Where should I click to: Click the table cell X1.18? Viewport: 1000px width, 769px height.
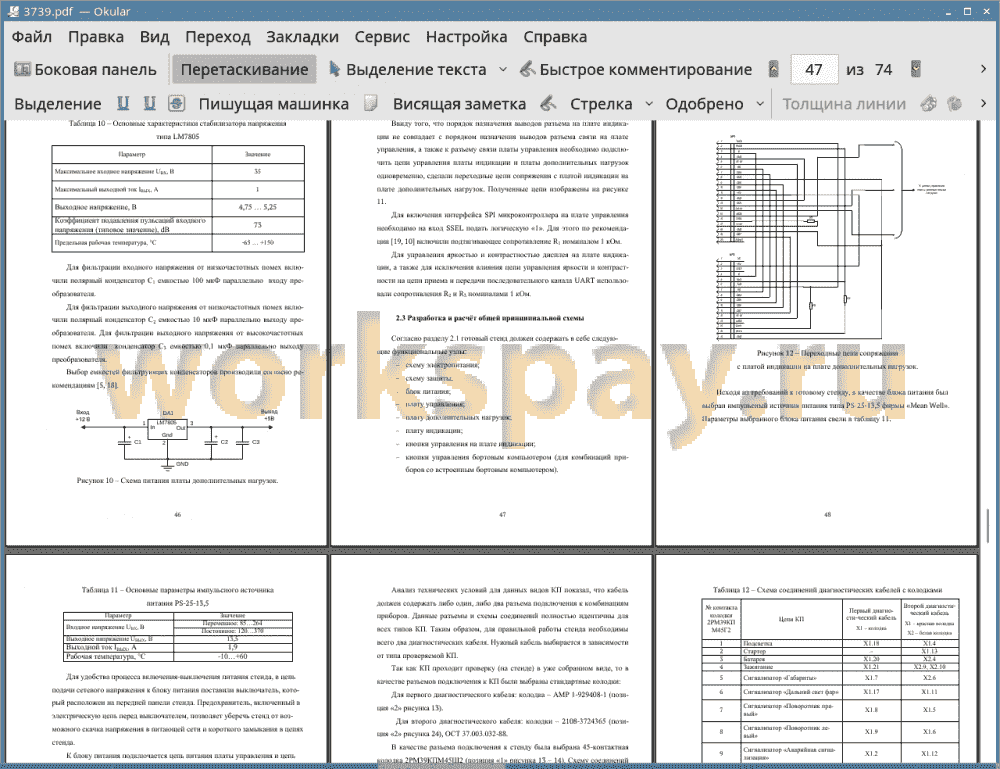pyautogui.click(x=871, y=643)
